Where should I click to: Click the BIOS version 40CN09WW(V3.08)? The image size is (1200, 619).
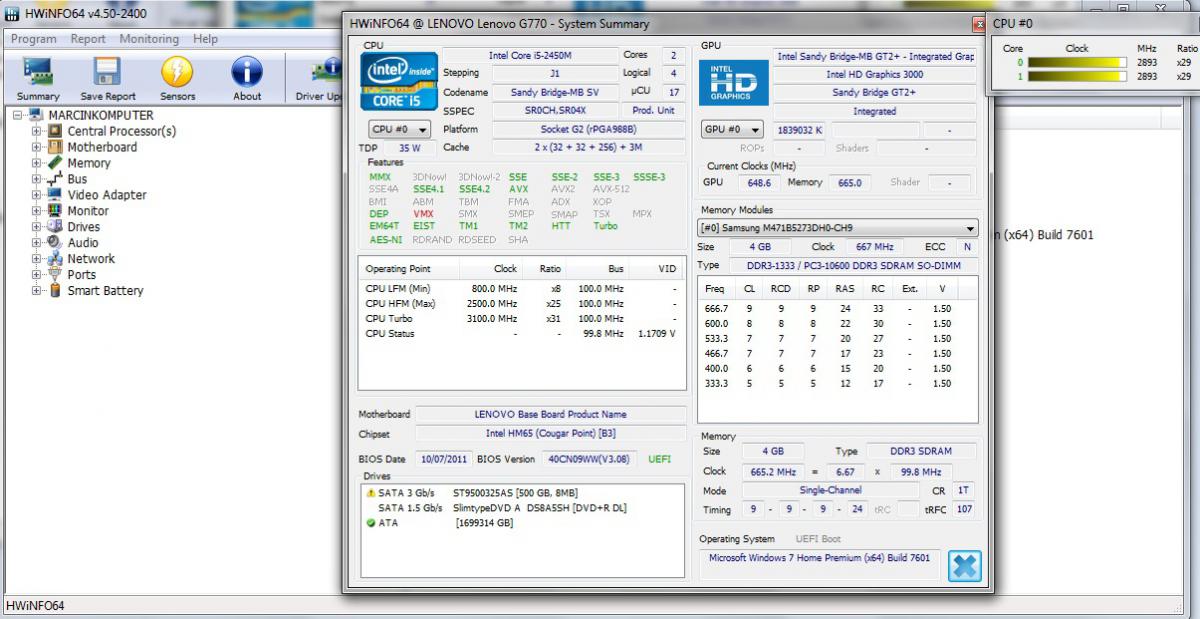tap(589, 459)
